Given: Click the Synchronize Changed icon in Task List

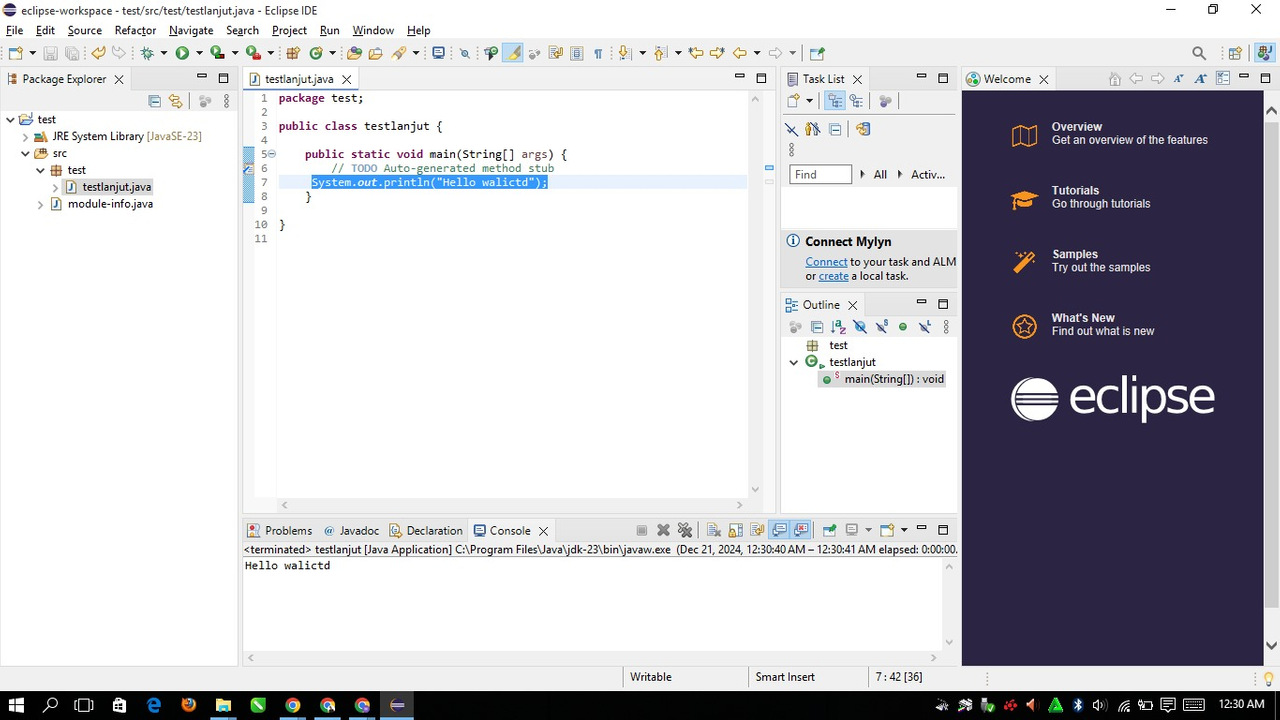Looking at the screenshot, I should pos(863,129).
